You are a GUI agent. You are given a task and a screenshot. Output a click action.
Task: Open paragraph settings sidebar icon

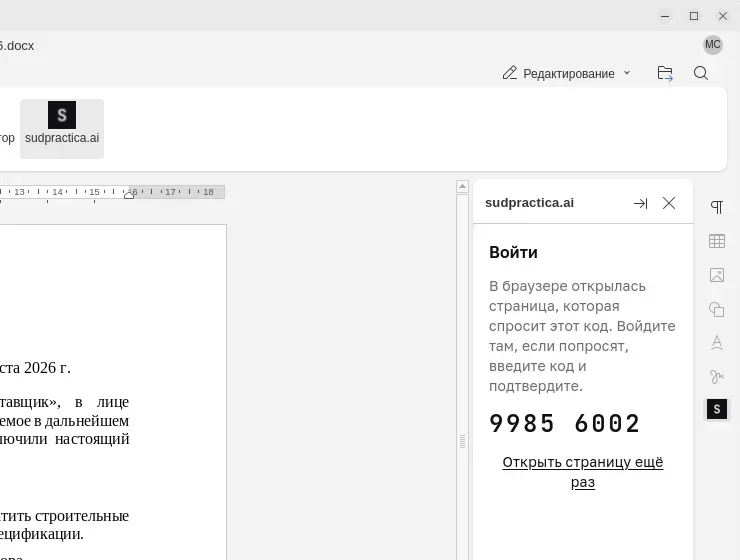point(717,207)
